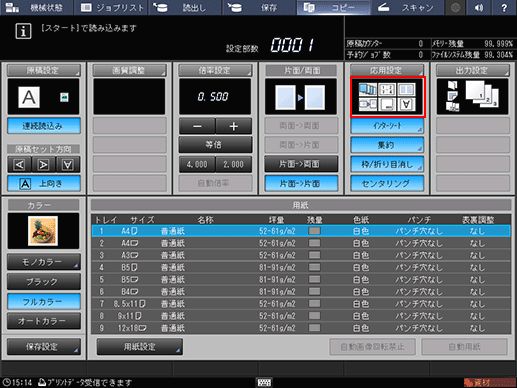Open 用紙設定 paper settings
Viewport: 517px width, 388px height.
[x=140, y=347]
